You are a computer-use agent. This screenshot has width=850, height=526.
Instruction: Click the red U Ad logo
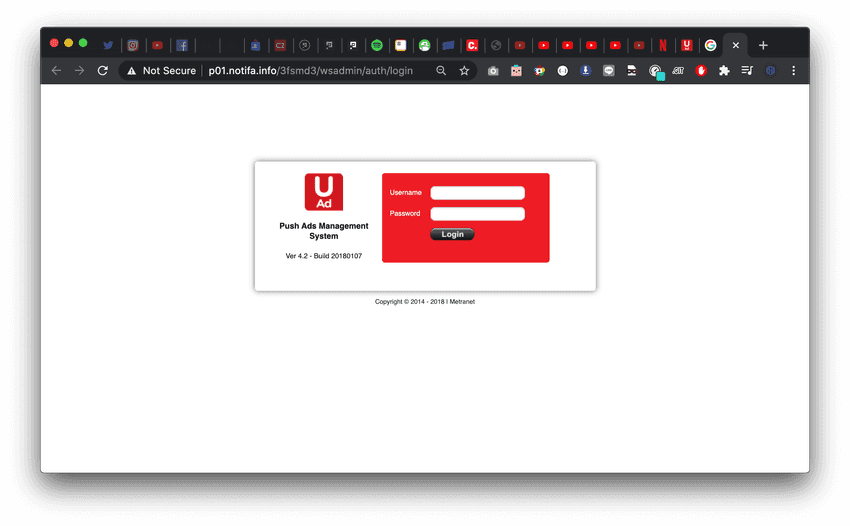coord(323,192)
